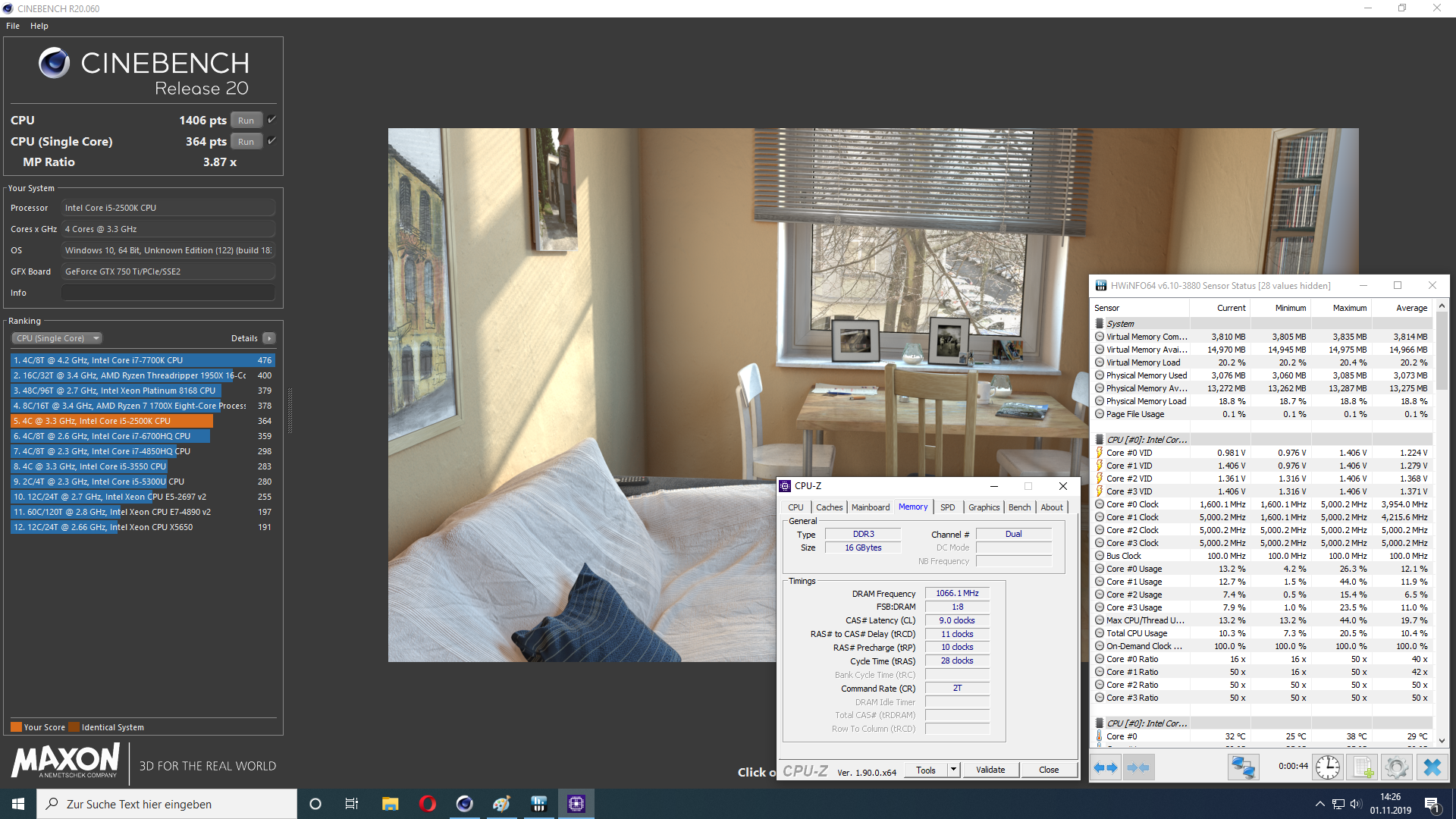This screenshot has height=819, width=1456.
Task: Open Opera browser from taskbar
Action: pyautogui.click(x=428, y=804)
